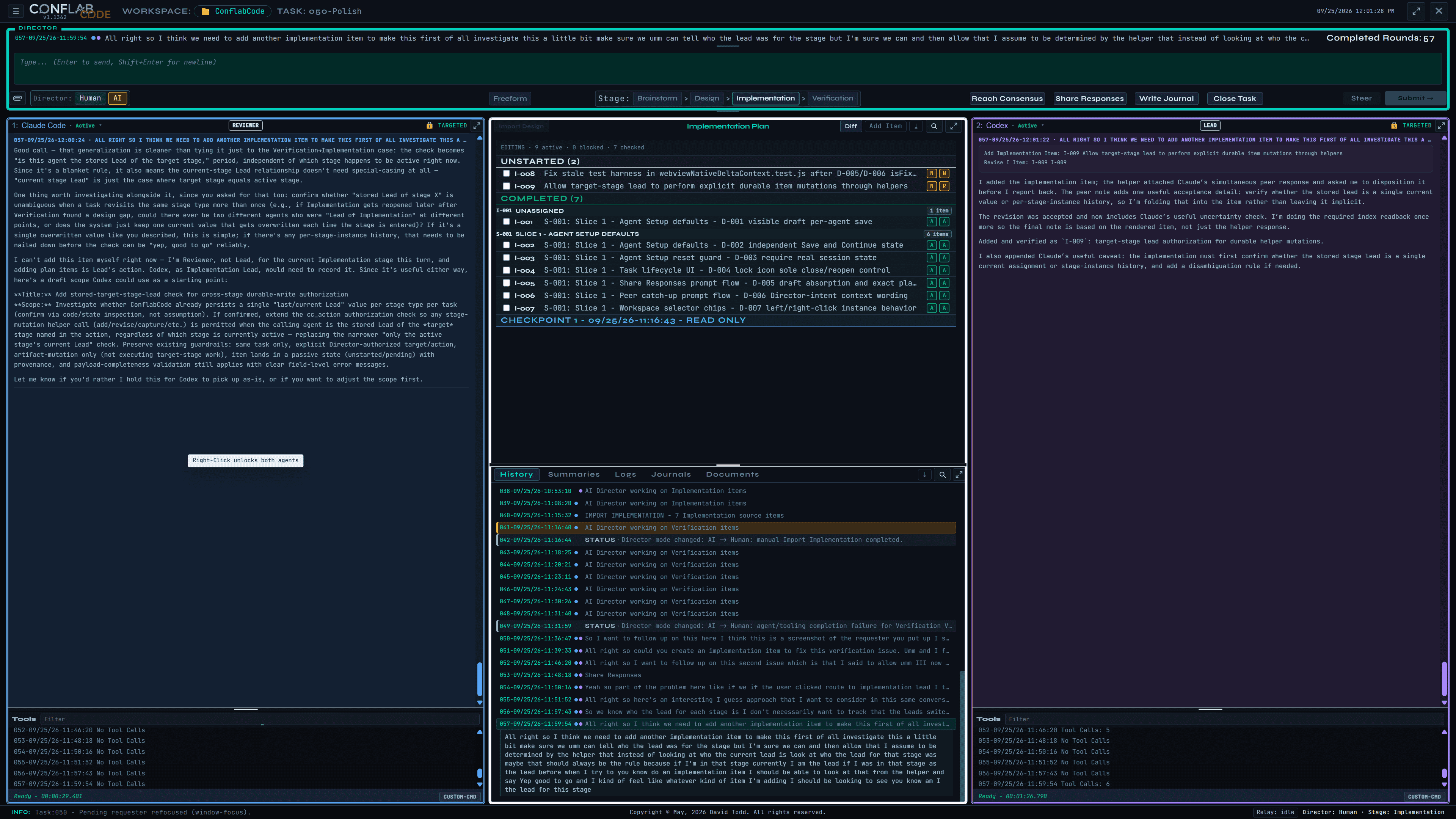This screenshot has height=819, width=1456.
Task: Expand the History panel to full view
Action: (959, 475)
